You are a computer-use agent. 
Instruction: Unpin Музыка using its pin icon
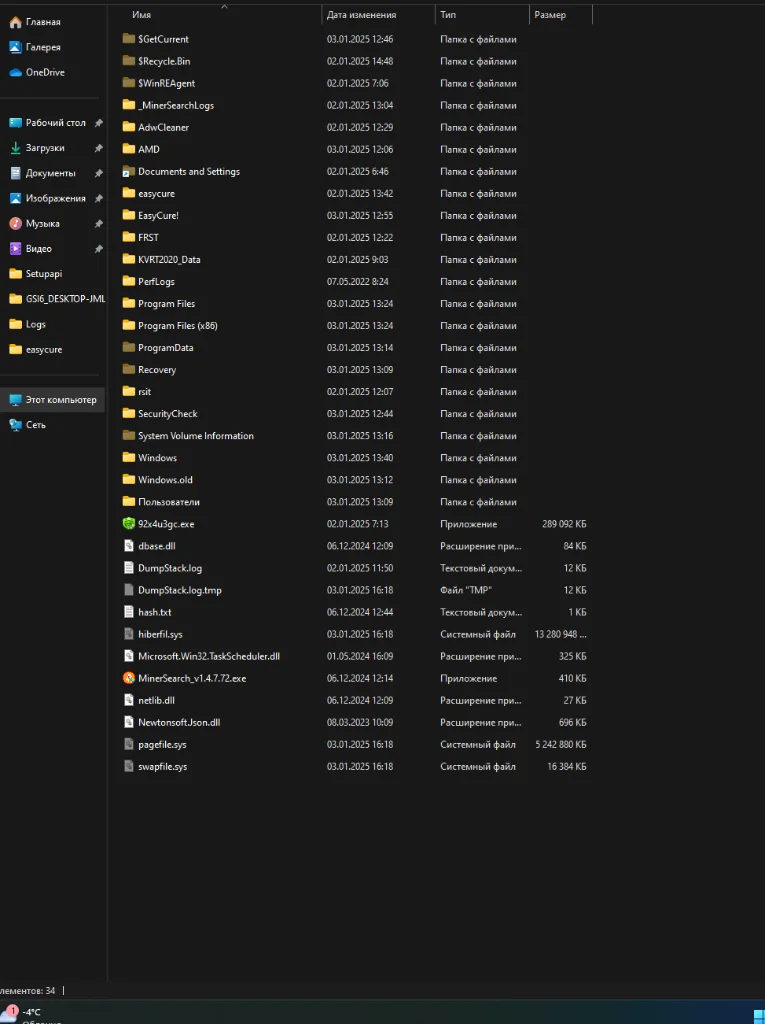coord(99,223)
